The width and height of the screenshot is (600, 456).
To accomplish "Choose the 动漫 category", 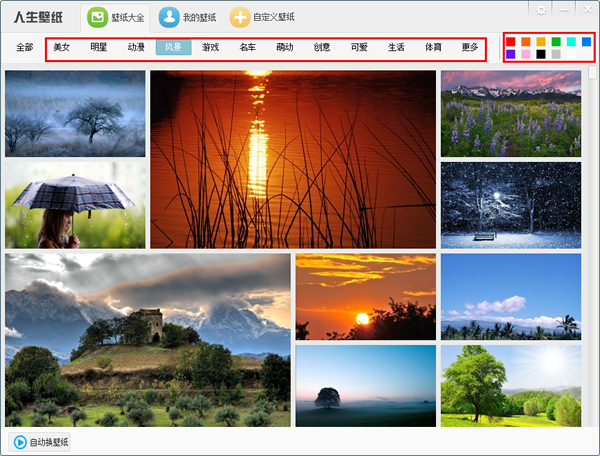I will point(136,47).
